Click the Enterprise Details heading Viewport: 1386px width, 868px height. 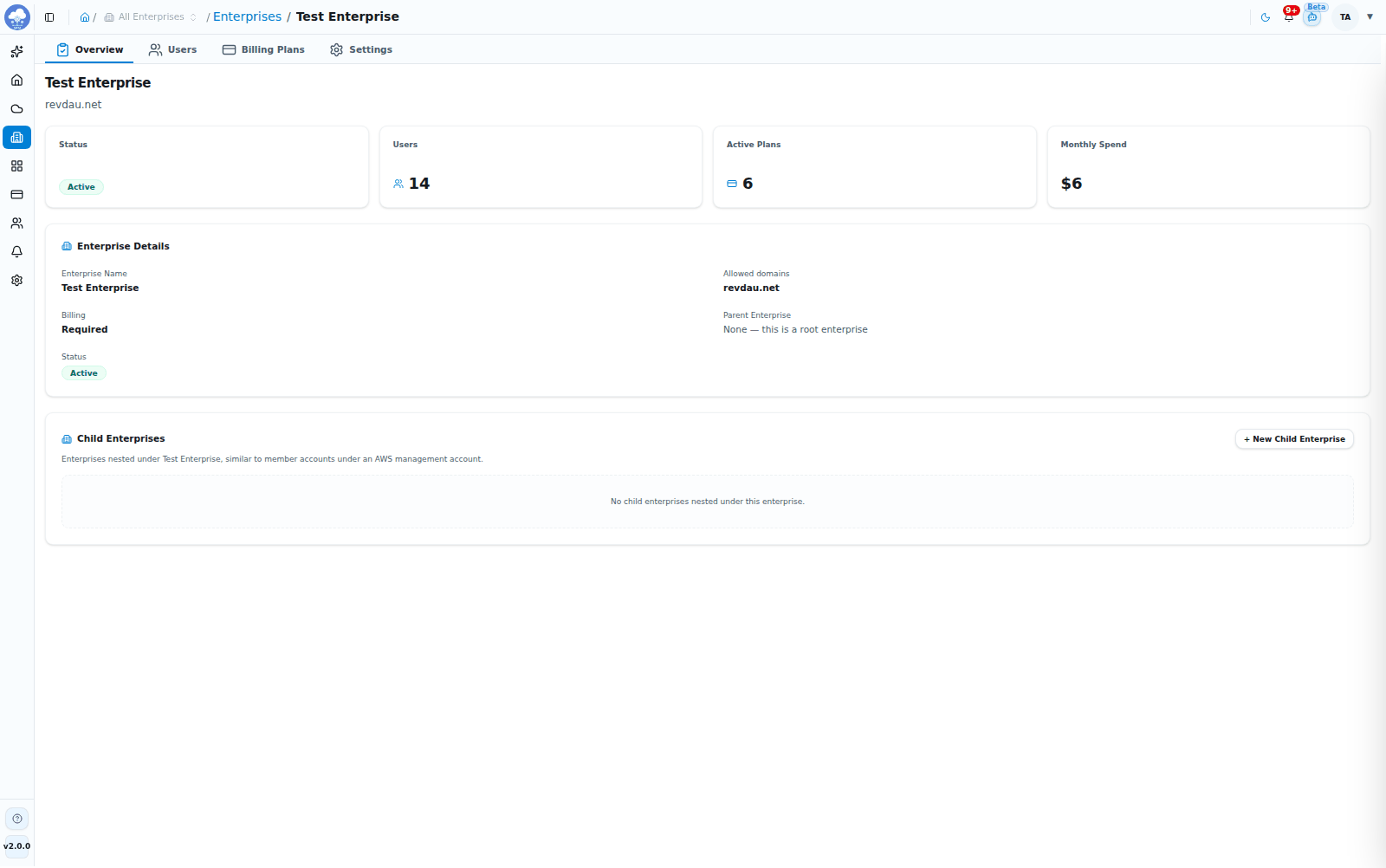[x=123, y=247]
